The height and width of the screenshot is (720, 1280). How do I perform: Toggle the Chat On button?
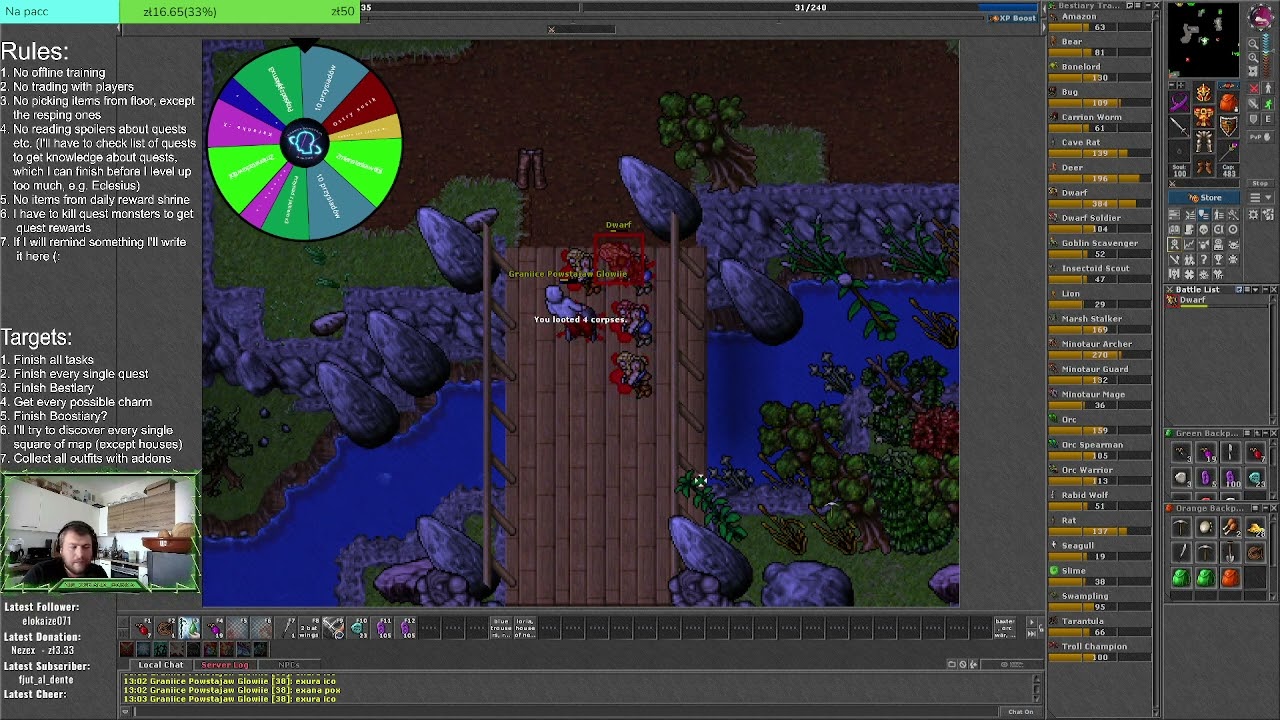tap(1020, 712)
